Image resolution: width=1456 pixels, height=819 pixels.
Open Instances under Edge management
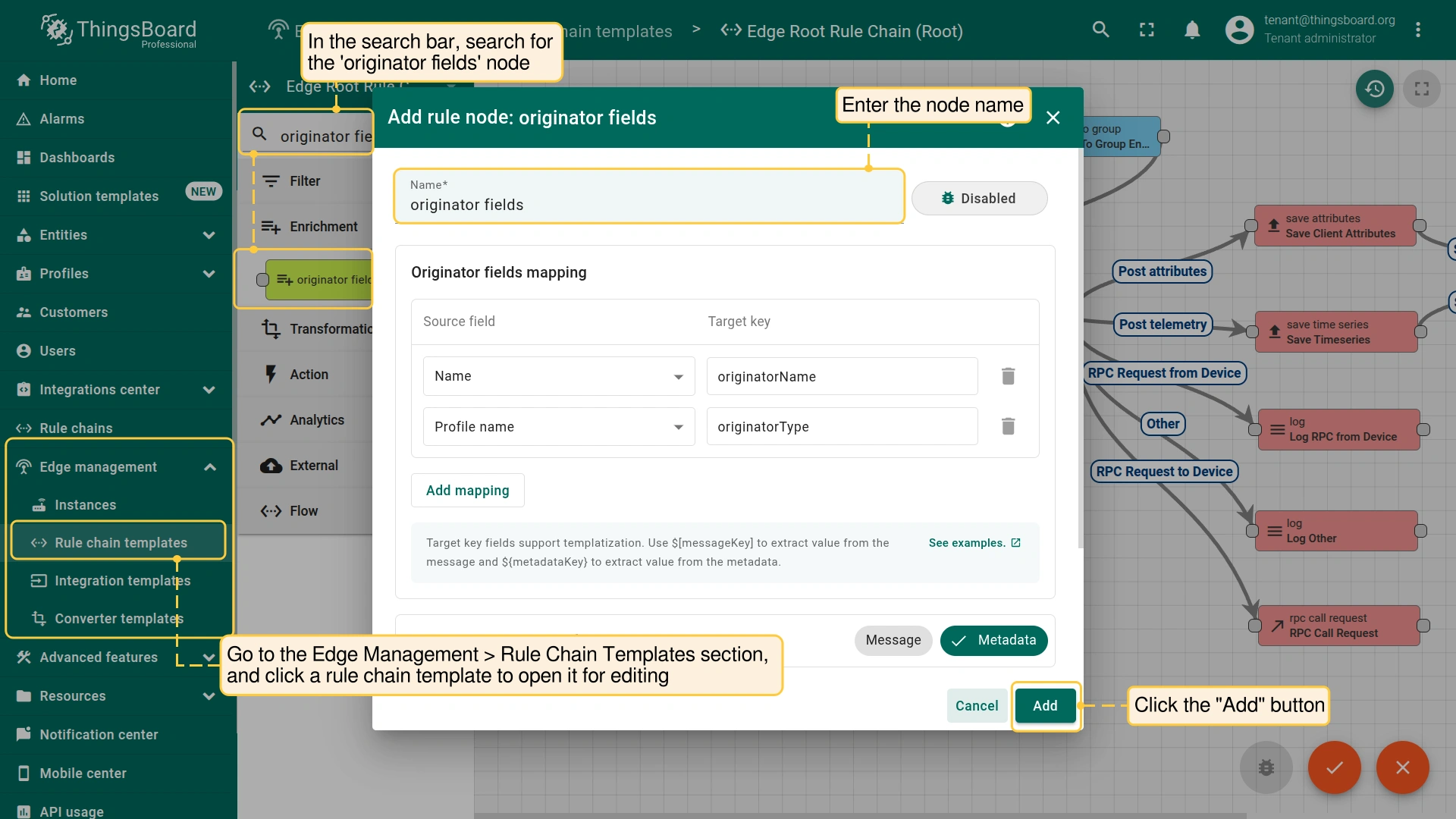pyautogui.click(x=117, y=505)
